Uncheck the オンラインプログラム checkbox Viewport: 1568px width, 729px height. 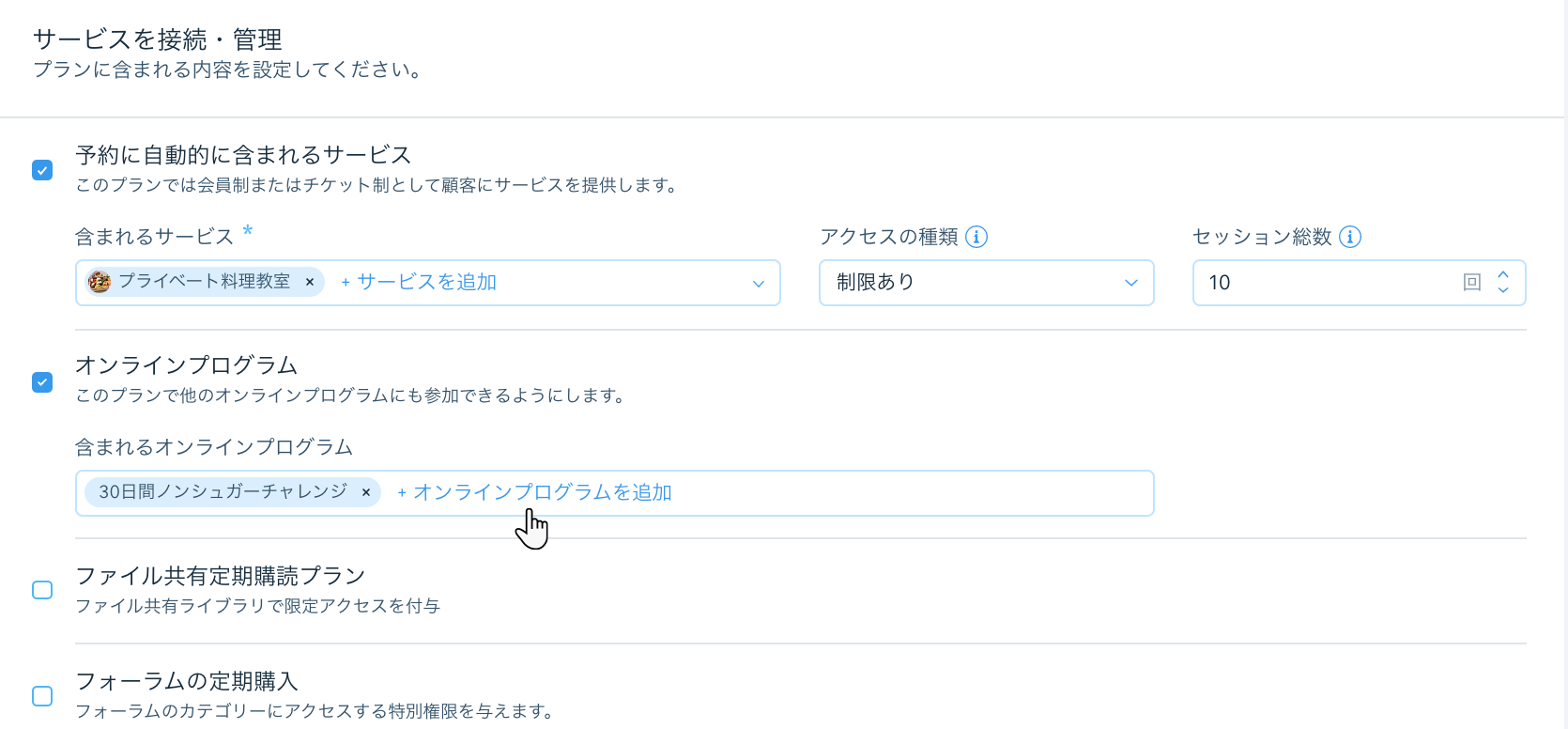click(42, 382)
